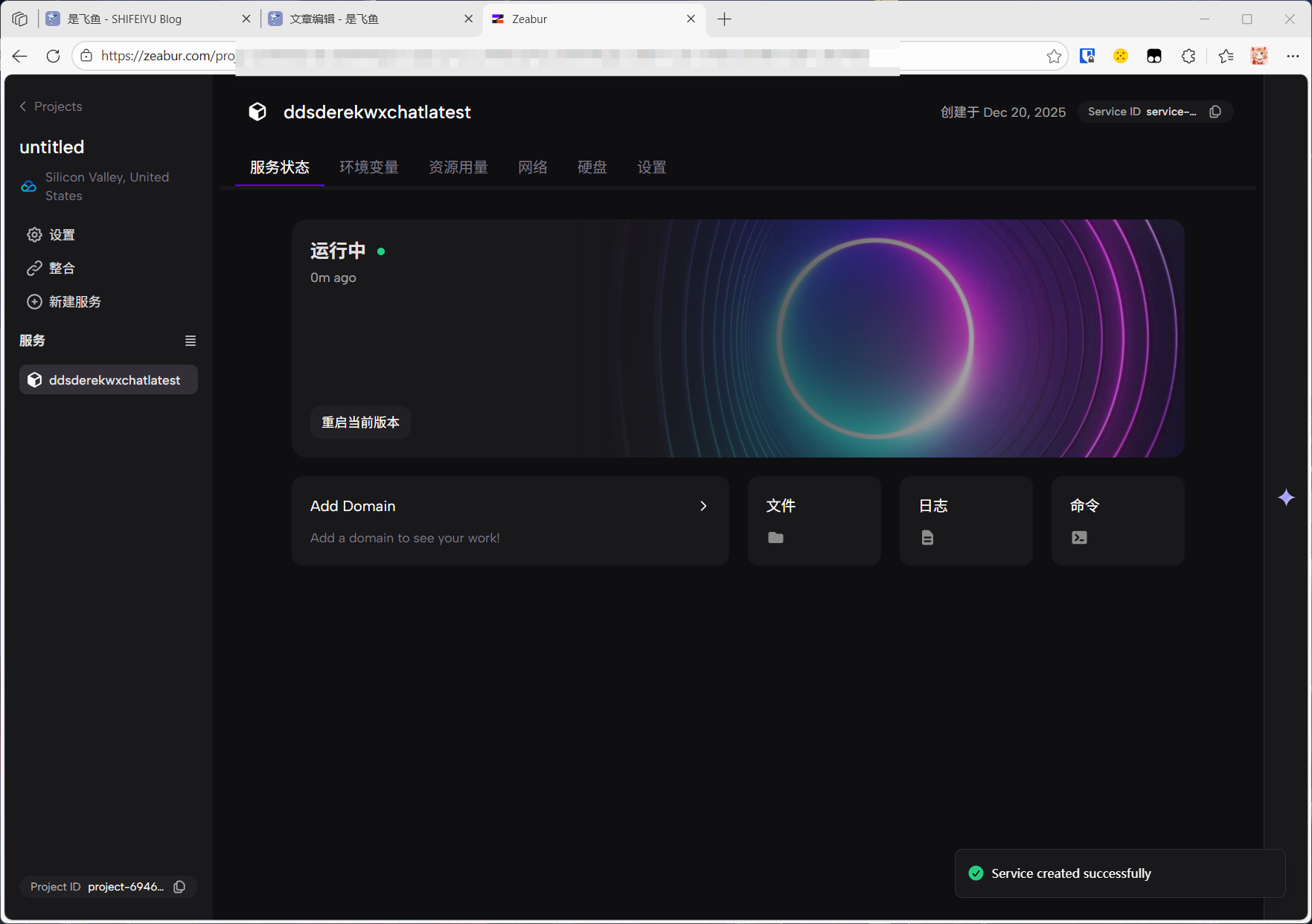Open the 命令 terminal card

(1117, 521)
